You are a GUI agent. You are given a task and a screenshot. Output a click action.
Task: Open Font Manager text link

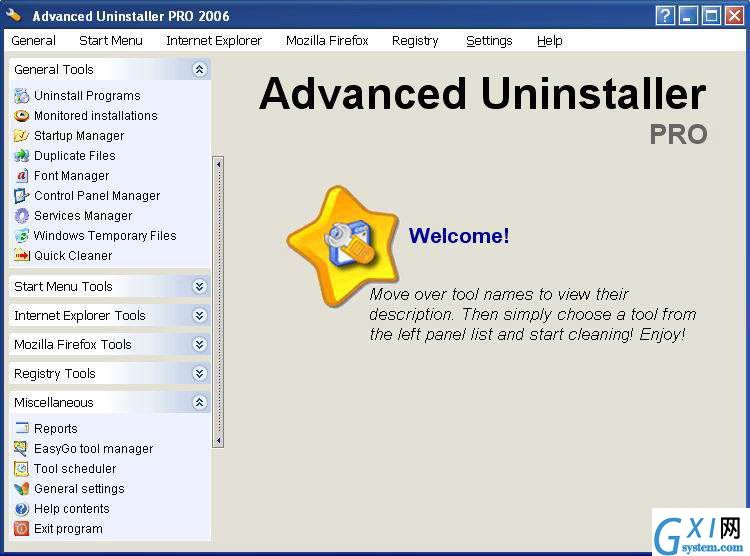(72, 176)
